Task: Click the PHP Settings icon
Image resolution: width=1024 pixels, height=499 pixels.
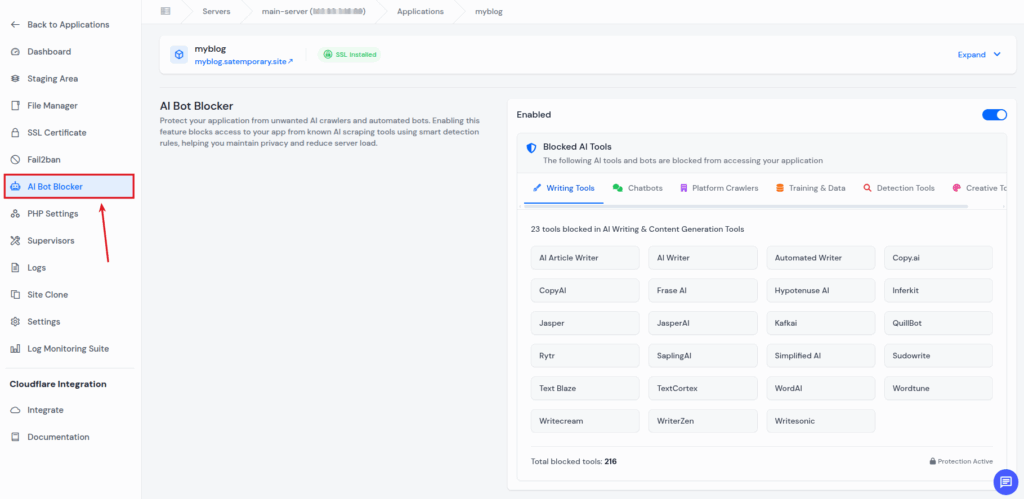Action: pyautogui.click(x=16, y=214)
